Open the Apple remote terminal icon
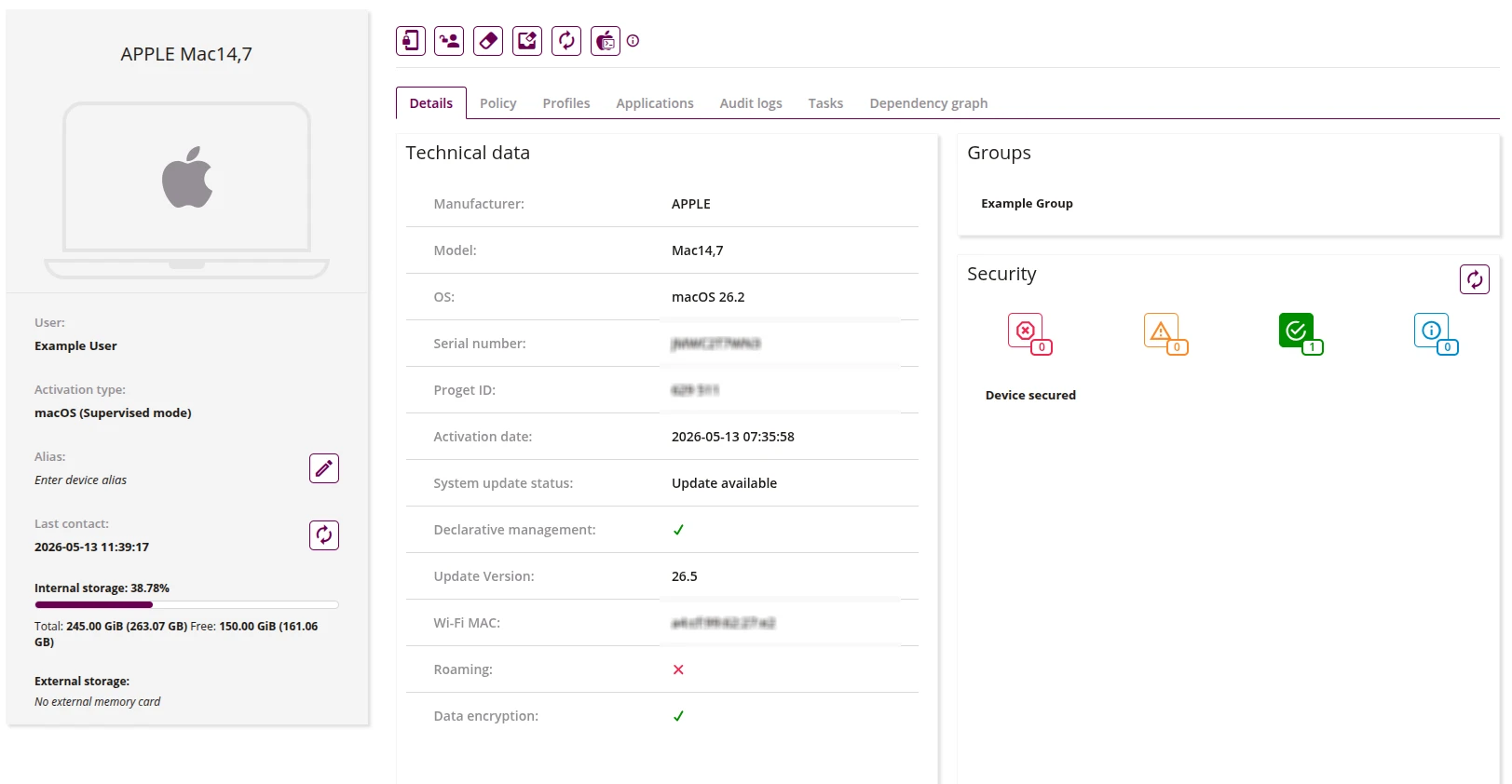This screenshot has width=1512, height=784. click(x=606, y=41)
